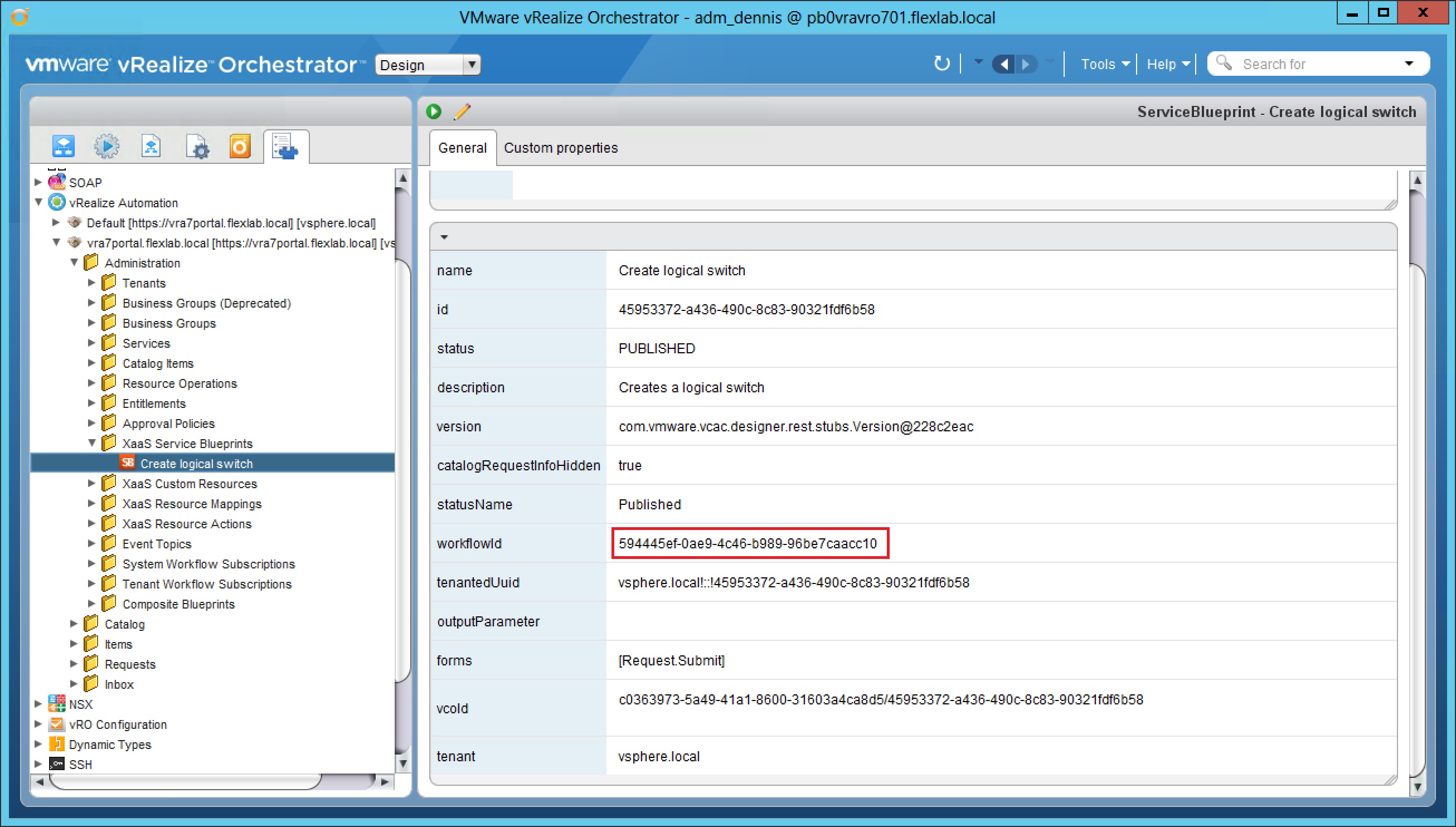The width and height of the screenshot is (1456, 827).
Task: Open the My Orchestrator view tab icon
Action: pyautogui.click(x=64, y=147)
